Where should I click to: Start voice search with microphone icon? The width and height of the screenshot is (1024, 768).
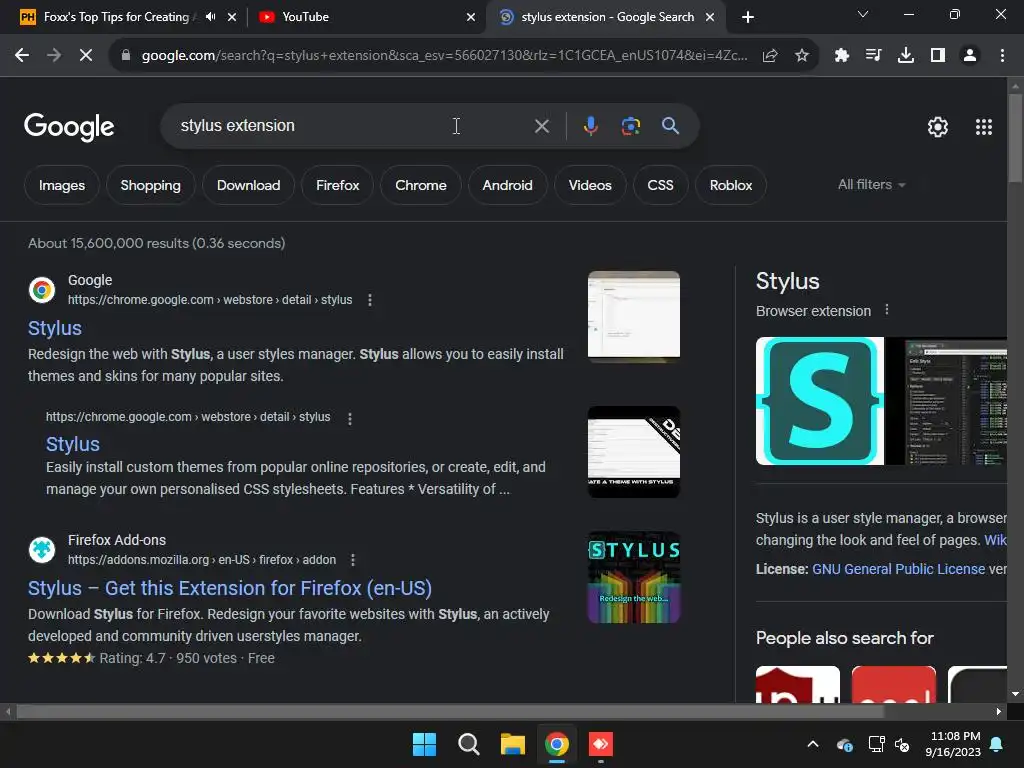coord(590,125)
